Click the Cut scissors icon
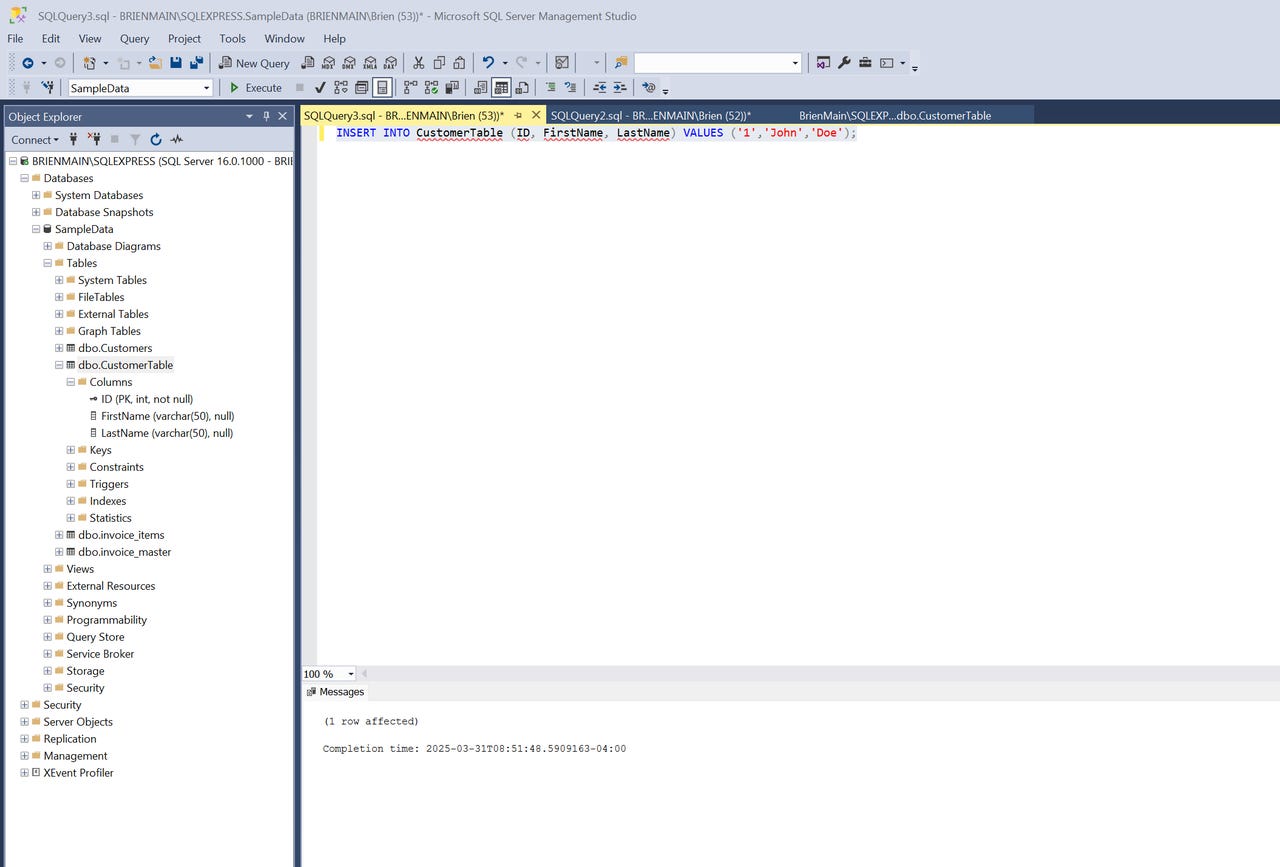1280x867 pixels. [418, 63]
